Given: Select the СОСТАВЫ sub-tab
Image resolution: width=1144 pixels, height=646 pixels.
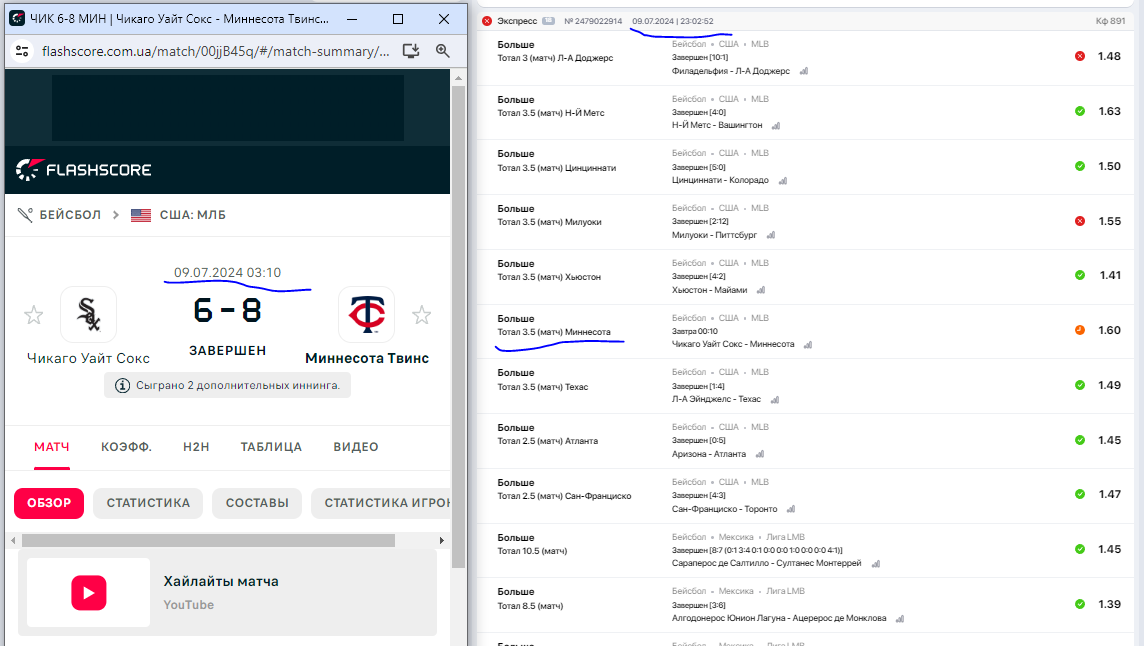Looking at the screenshot, I should coord(257,503).
